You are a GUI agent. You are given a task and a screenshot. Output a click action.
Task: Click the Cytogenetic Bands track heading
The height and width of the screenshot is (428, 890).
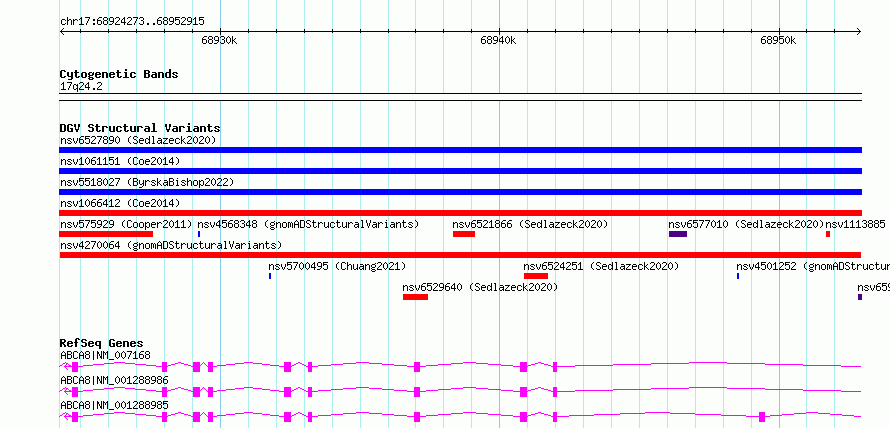[x=119, y=74]
